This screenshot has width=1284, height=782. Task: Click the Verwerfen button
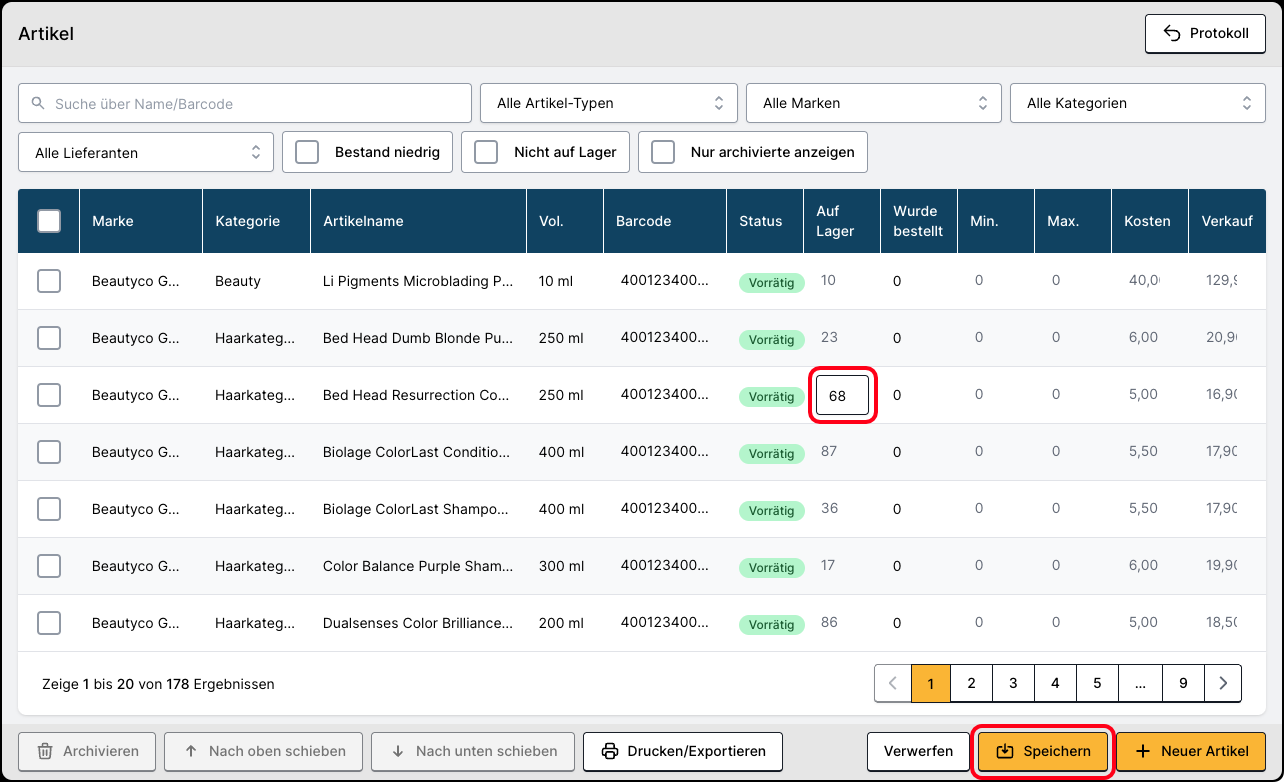pos(918,751)
